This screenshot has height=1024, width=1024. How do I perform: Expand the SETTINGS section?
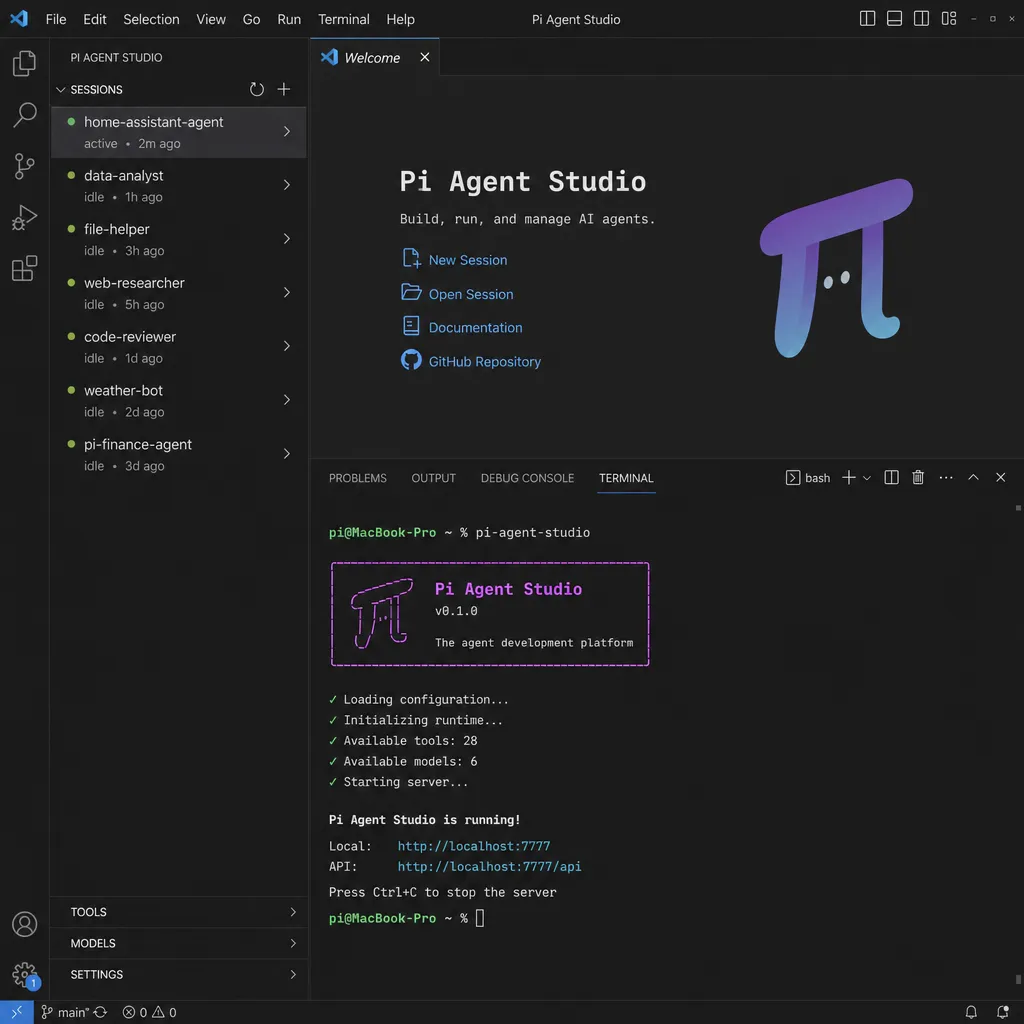coord(179,974)
